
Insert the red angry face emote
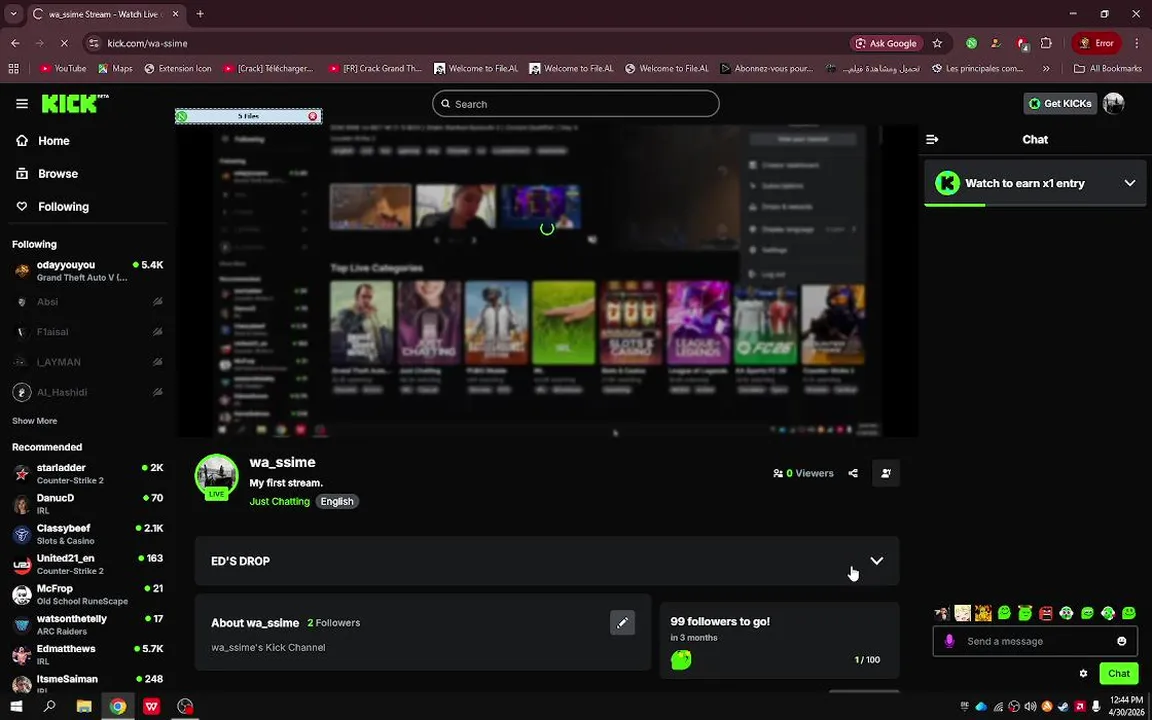pos(1046,613)
